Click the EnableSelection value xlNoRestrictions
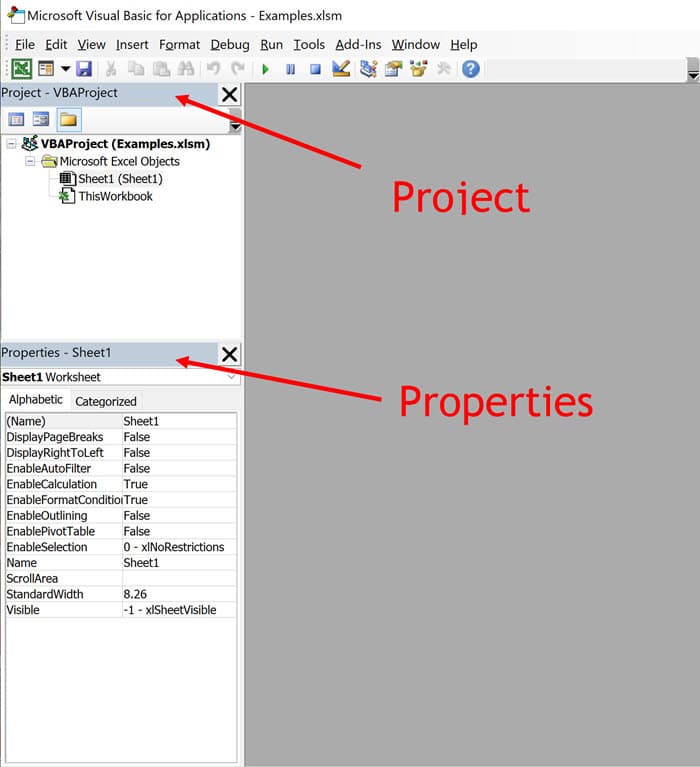The height and width of the screenshot is (767, 700). click(179, 547)
